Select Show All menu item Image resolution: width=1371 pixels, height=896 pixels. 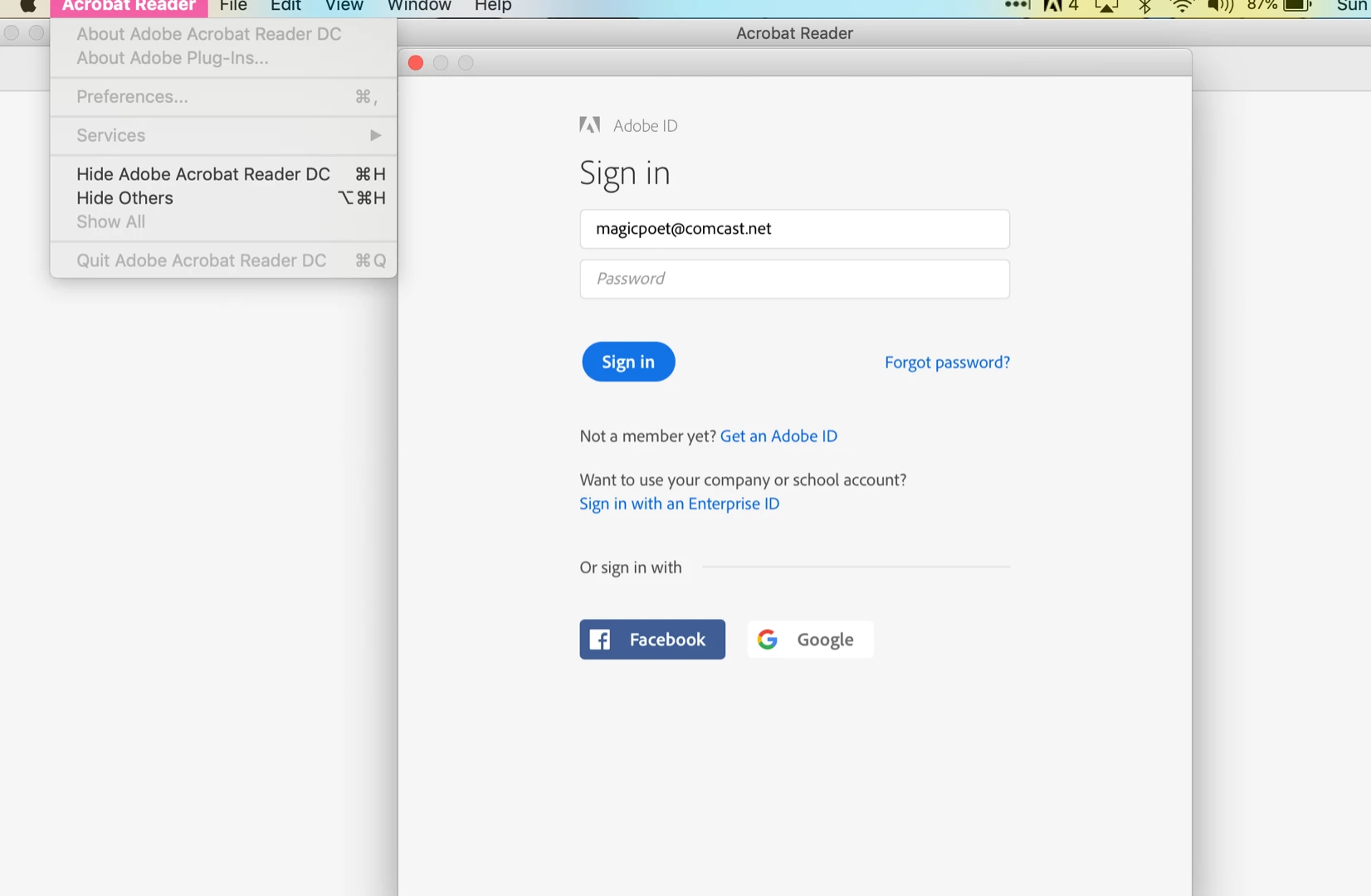point(223,222)
